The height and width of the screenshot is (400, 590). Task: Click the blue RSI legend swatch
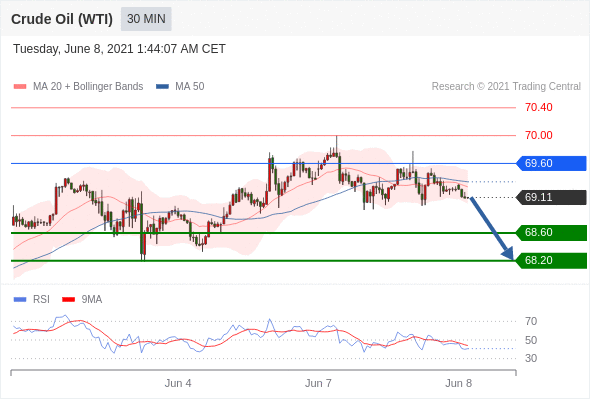tap(20, 300)
